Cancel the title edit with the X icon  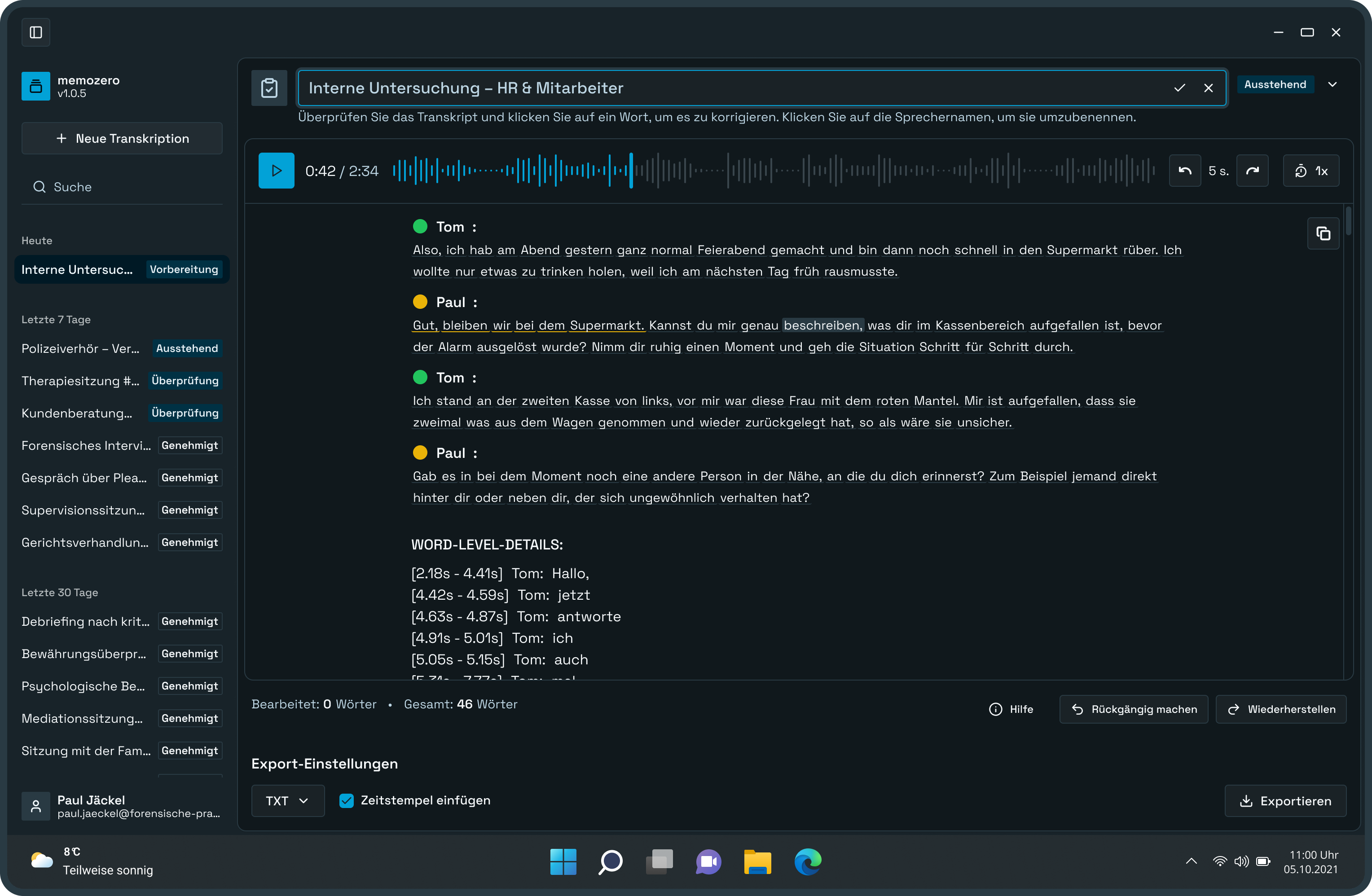pos(1208,88)
